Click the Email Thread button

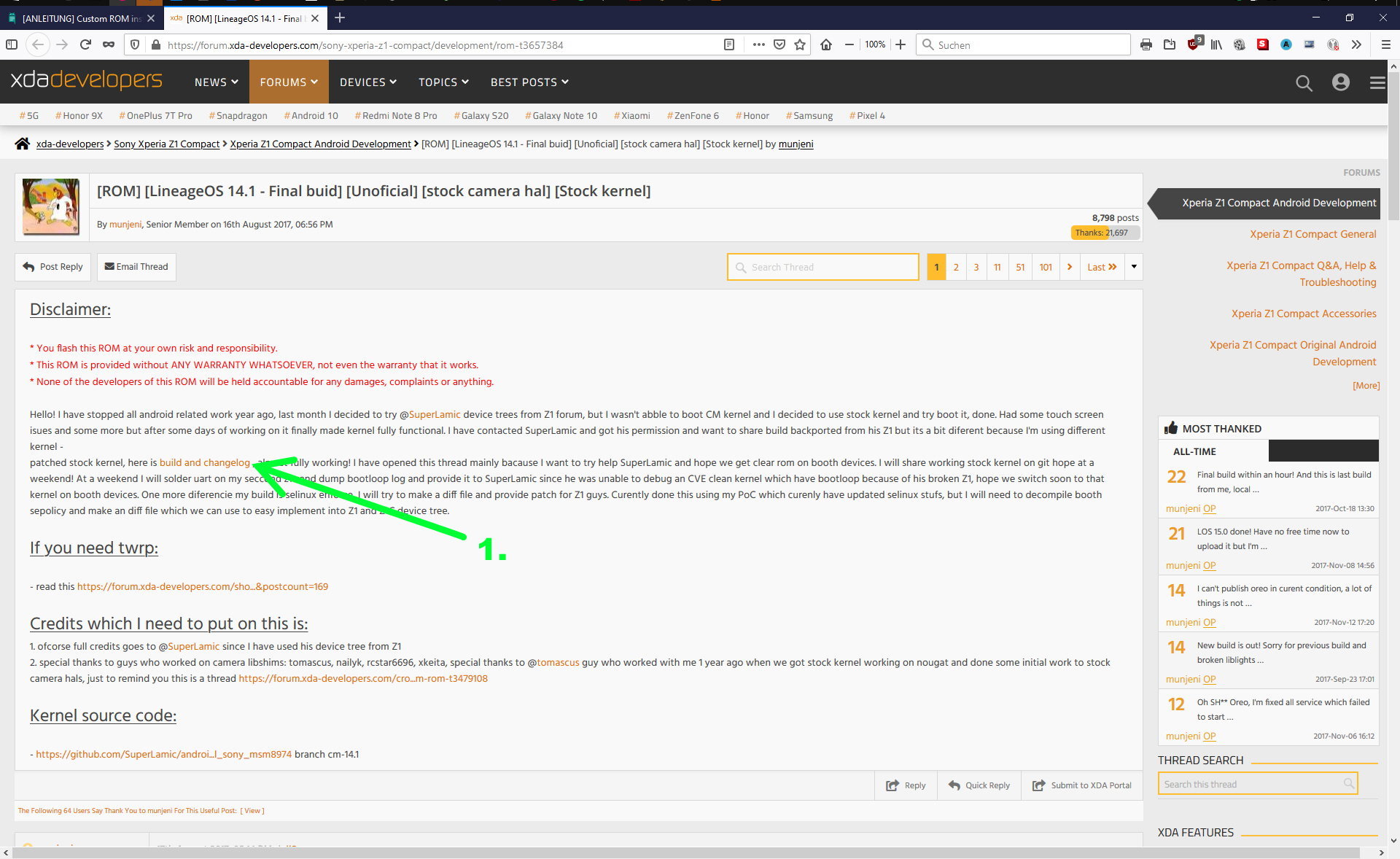(136, 267)
